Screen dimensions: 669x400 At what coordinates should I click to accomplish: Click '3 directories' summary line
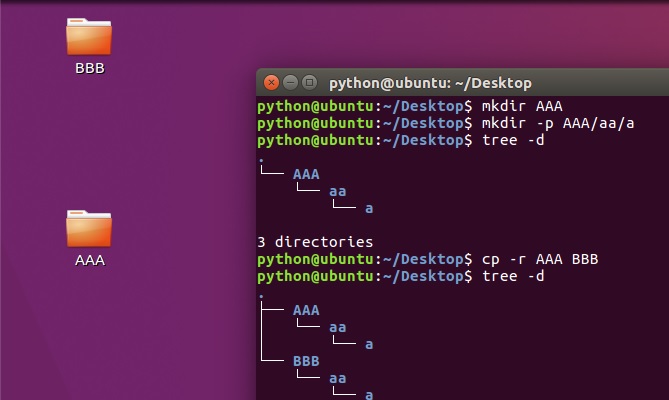point(315,242)
